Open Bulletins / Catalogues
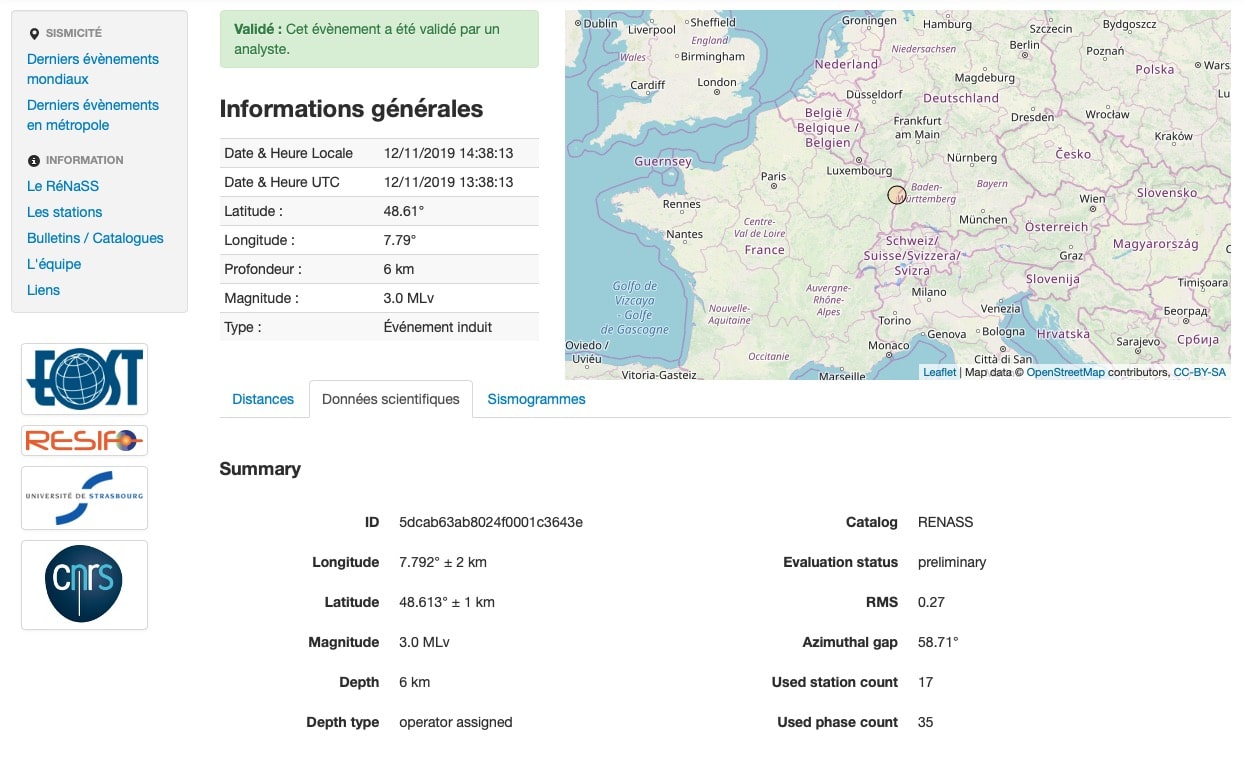 (95, 238)
